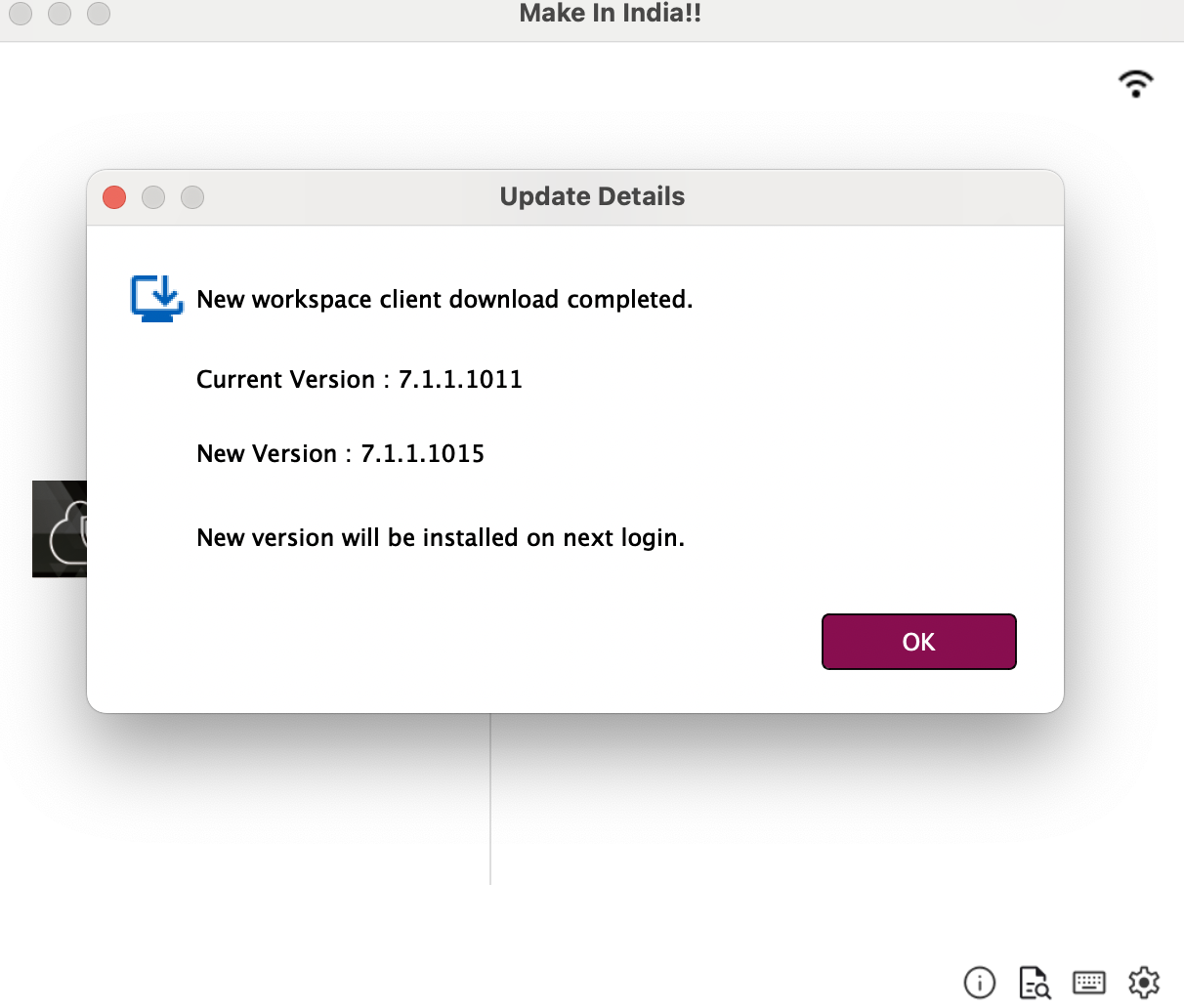This screenshot has width=1184, height=1008.
Task: Click the main window's minimize button
Action: [x=60, y=14]
